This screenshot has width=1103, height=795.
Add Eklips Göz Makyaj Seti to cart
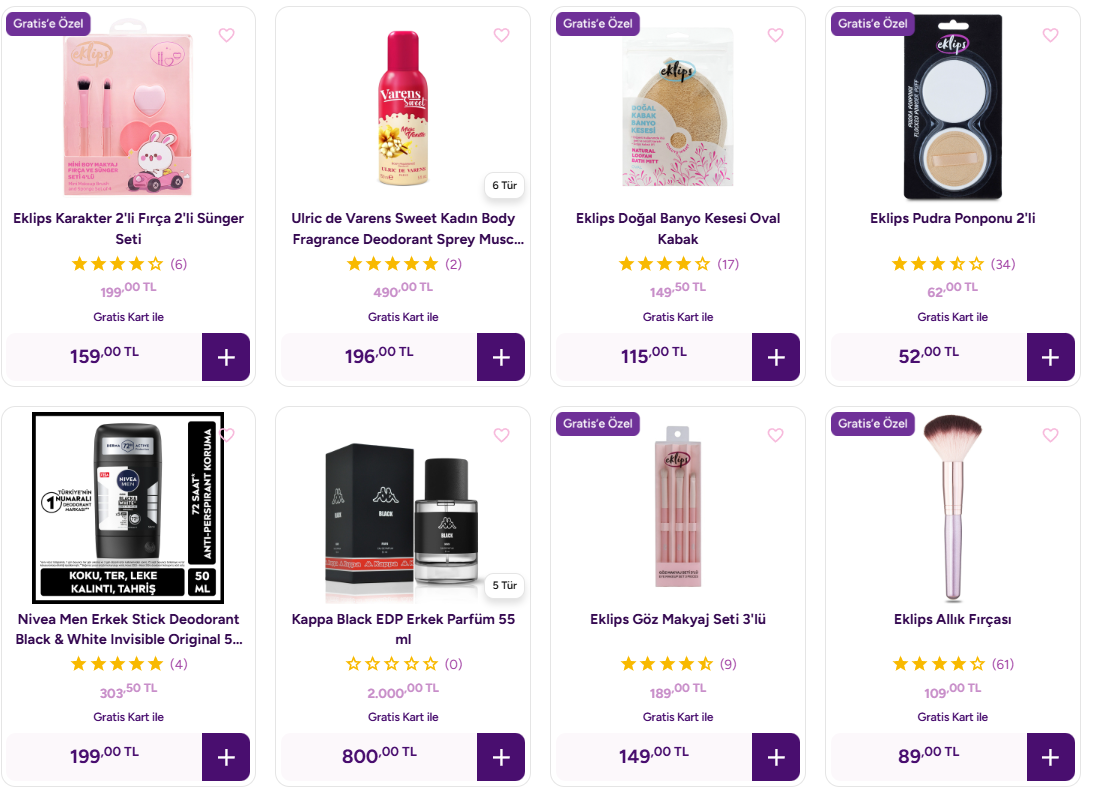pos(776,757)
